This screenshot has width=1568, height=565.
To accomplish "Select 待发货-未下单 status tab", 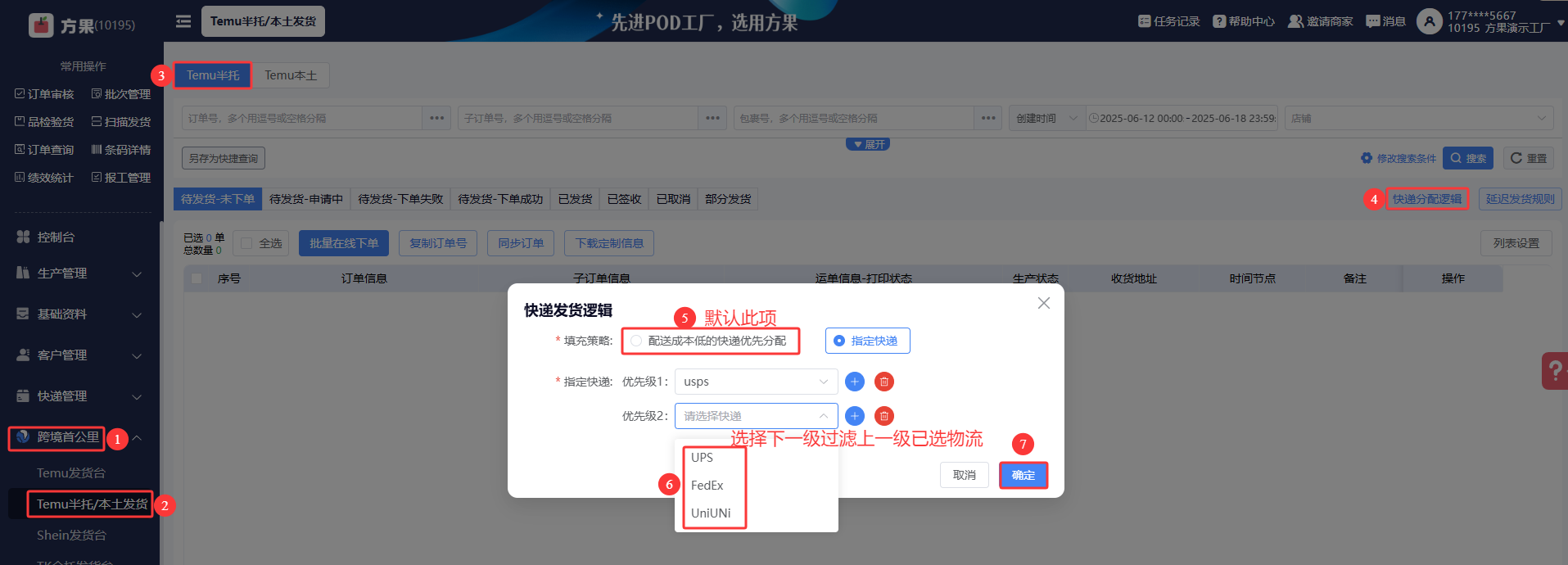I will pyautogui.click(x=218, y=199).
